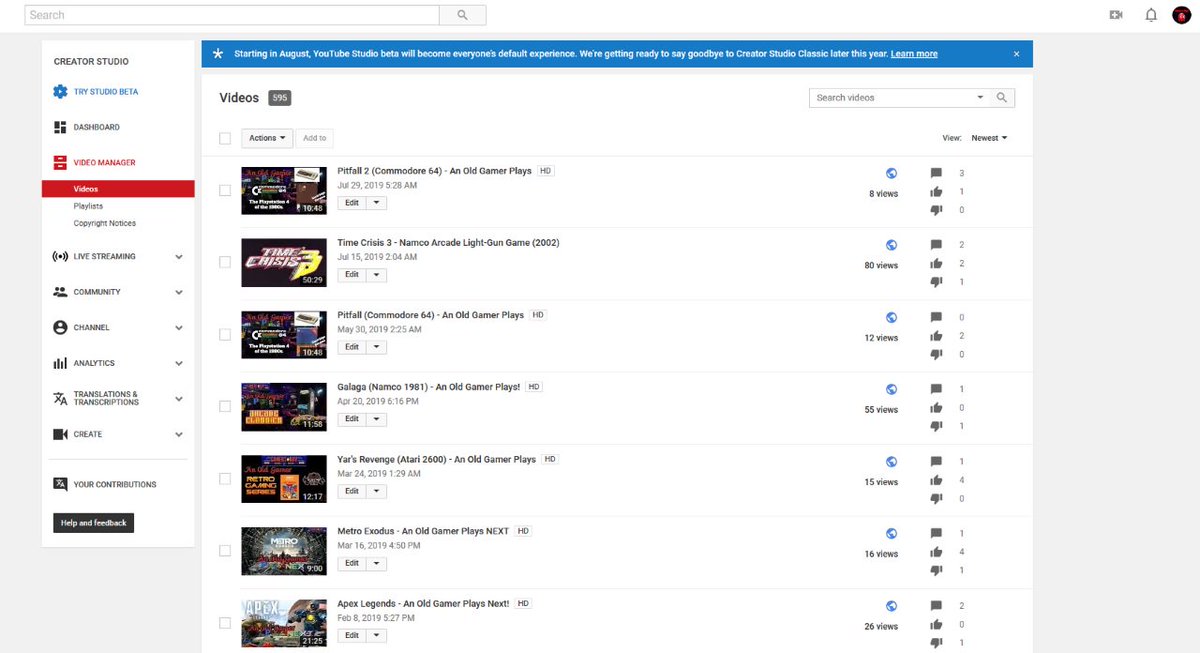1200x653 pixels.
Task: Click Edit button for Metro Exodus video
Action: (352, 563)
